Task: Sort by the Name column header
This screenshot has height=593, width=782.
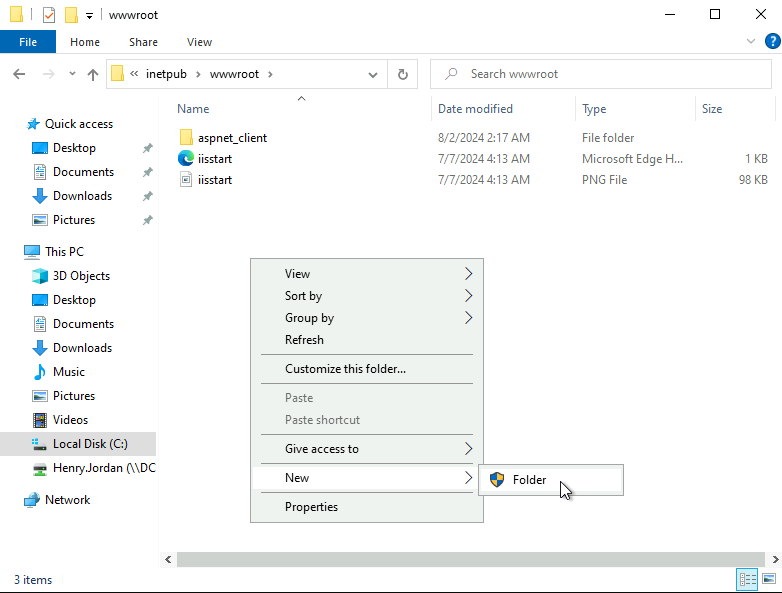Action: pyautogui.click(x=193, y=109)
